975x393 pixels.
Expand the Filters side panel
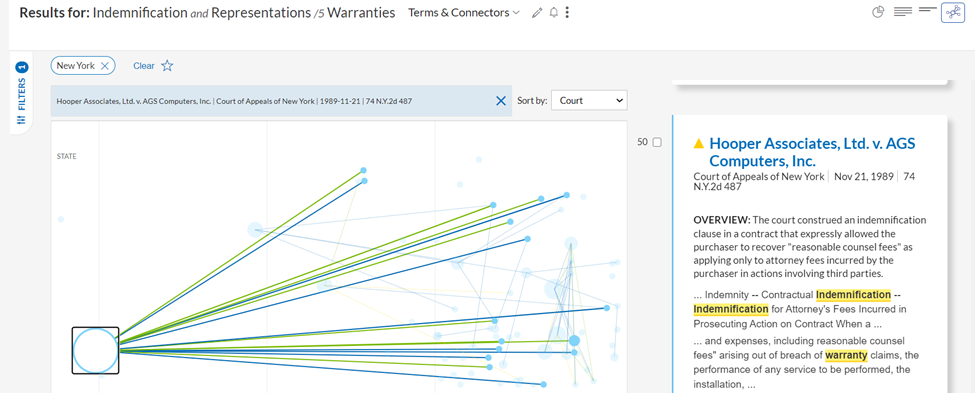click(x=22, y=93)
